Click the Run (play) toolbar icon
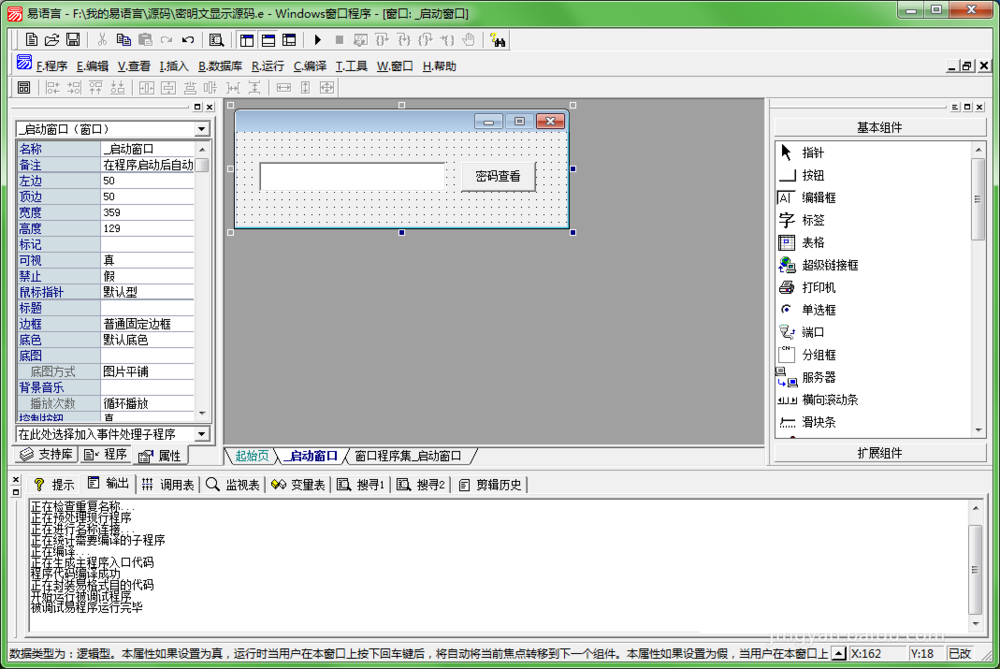 (318, 40)
